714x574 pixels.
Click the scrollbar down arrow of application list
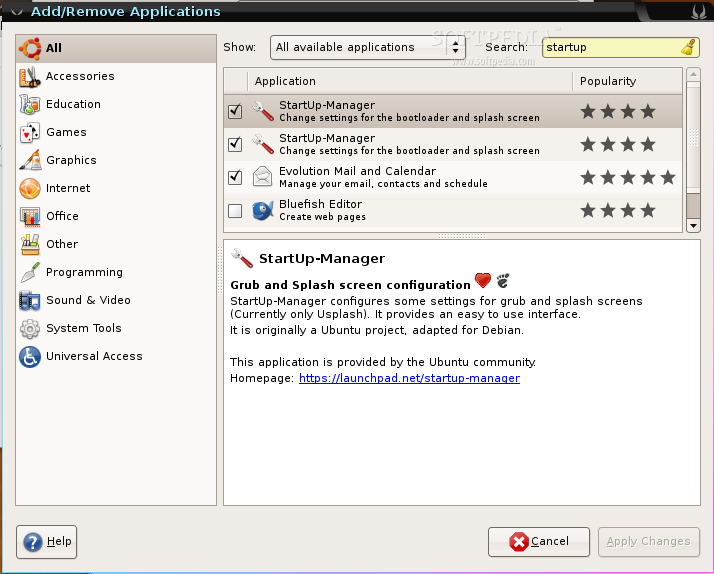pos(693,225)
